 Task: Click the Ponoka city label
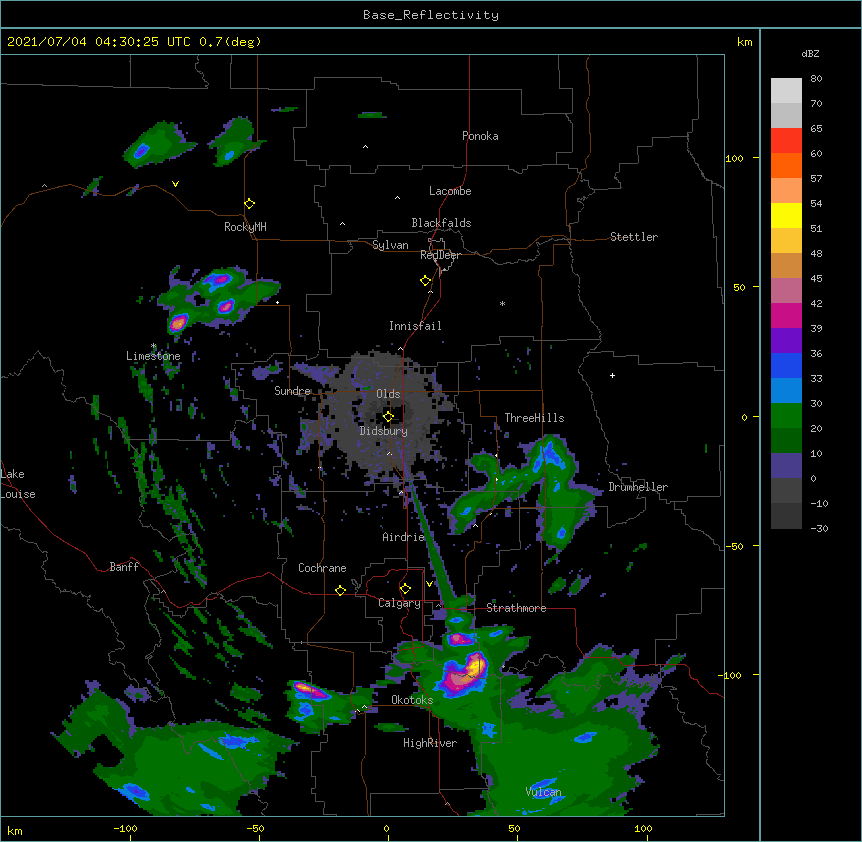(480, 136)
